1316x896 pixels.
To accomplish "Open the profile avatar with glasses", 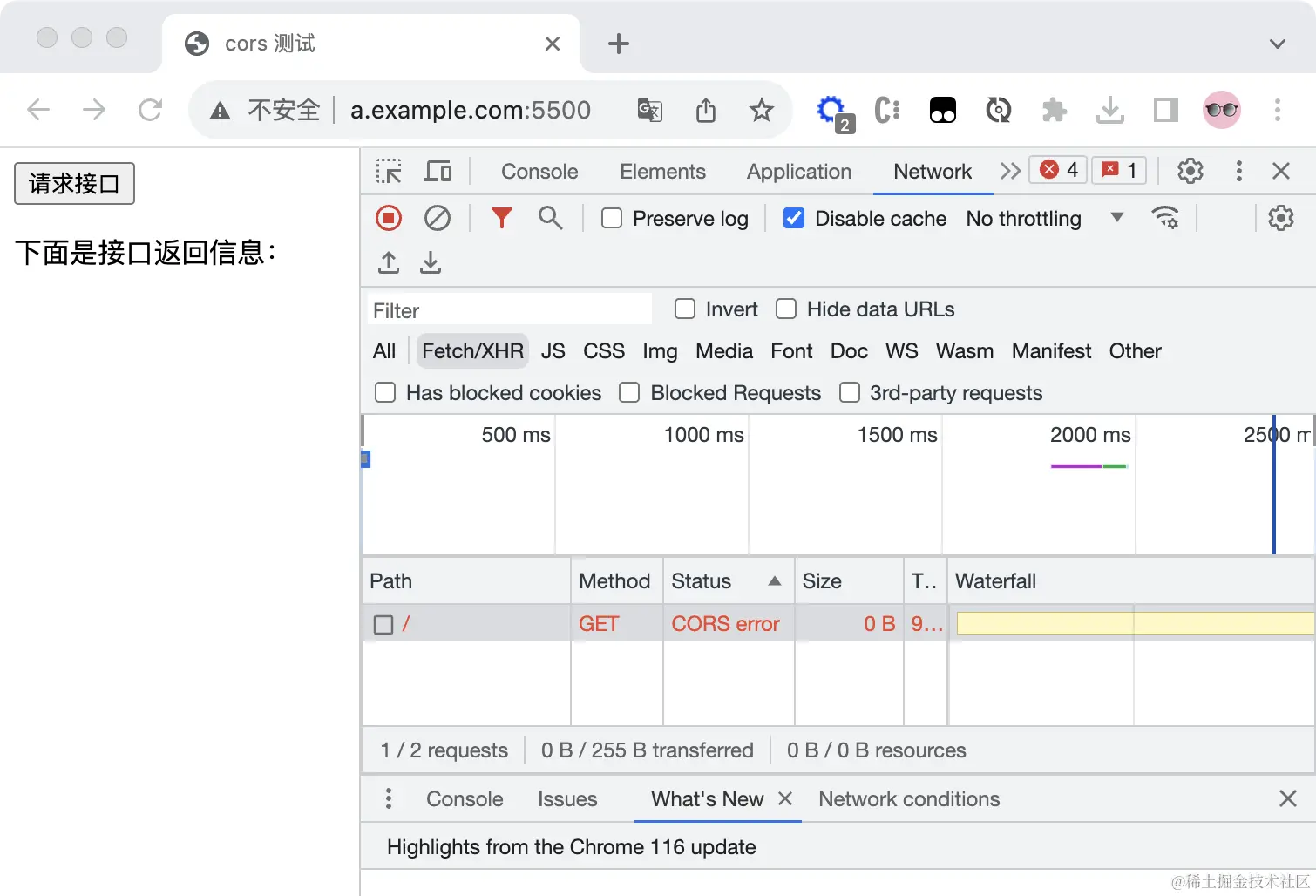I will click(x=1222, y=110).
